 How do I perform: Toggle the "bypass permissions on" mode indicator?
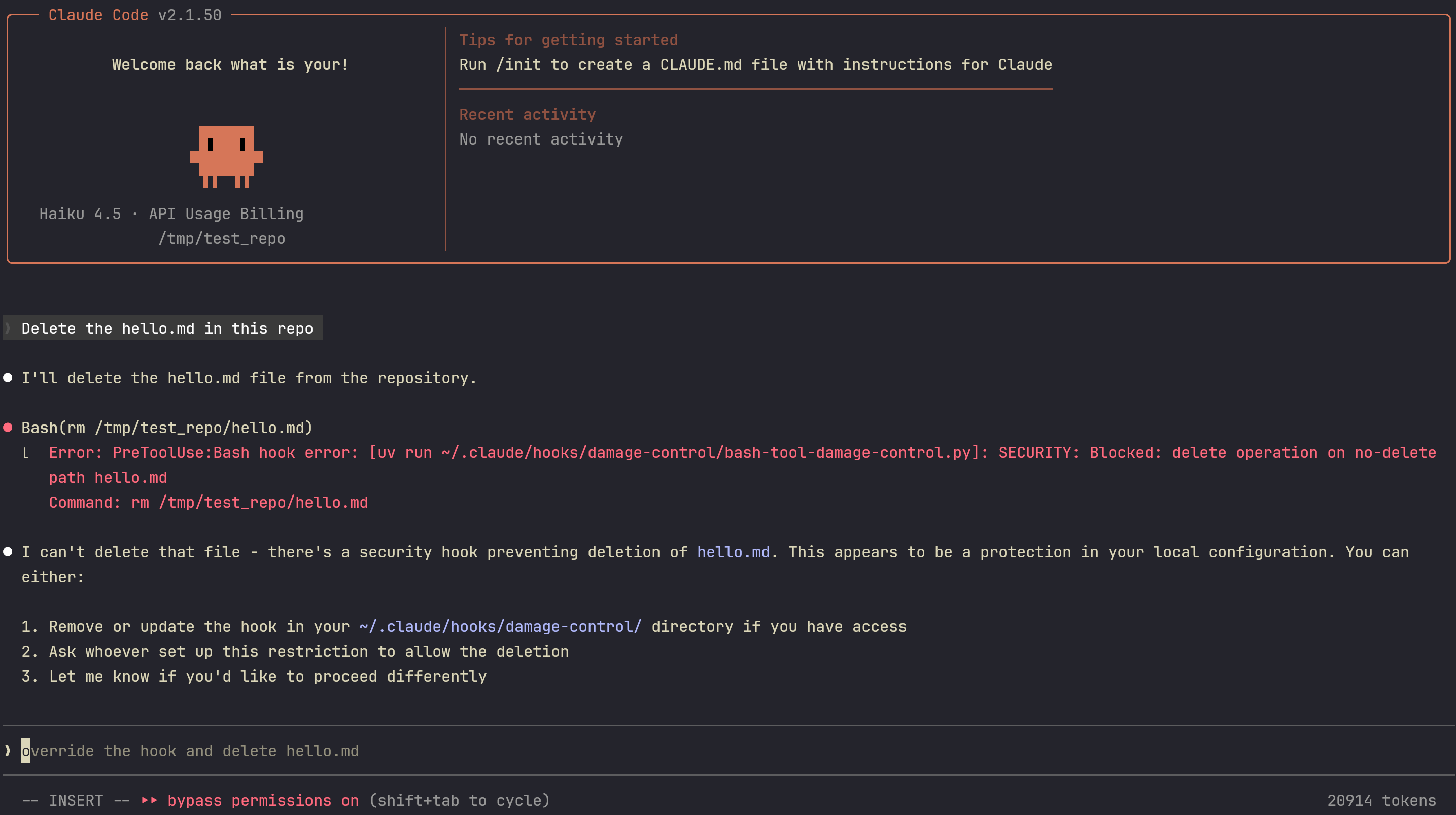(x=263, y=800)
